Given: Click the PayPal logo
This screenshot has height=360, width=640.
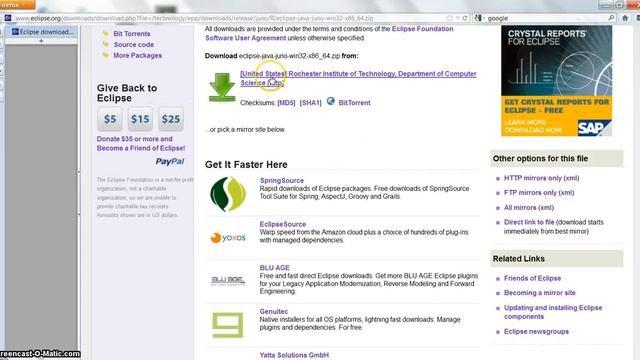Looking at the screenshot, I should click(170, 161).
